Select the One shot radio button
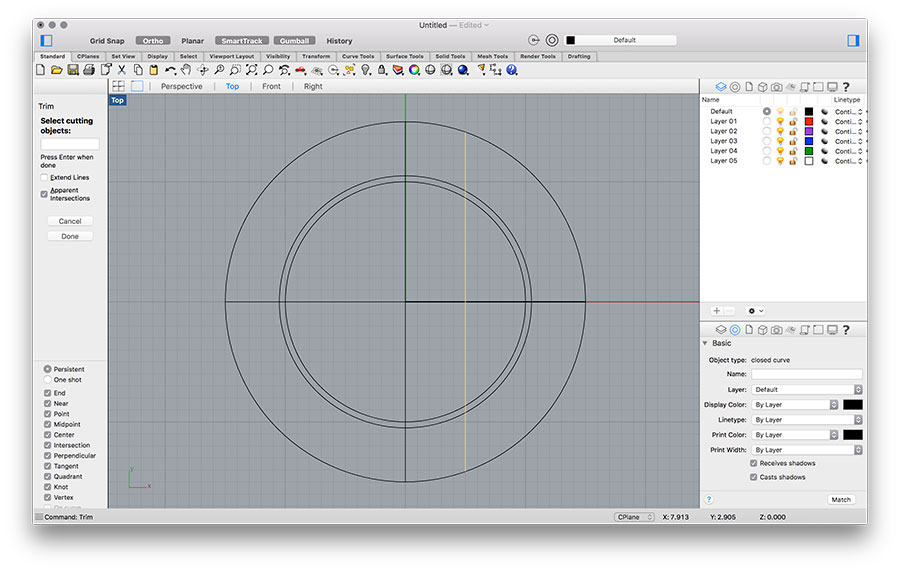This screenshot has height=571, width=900. 47,379
